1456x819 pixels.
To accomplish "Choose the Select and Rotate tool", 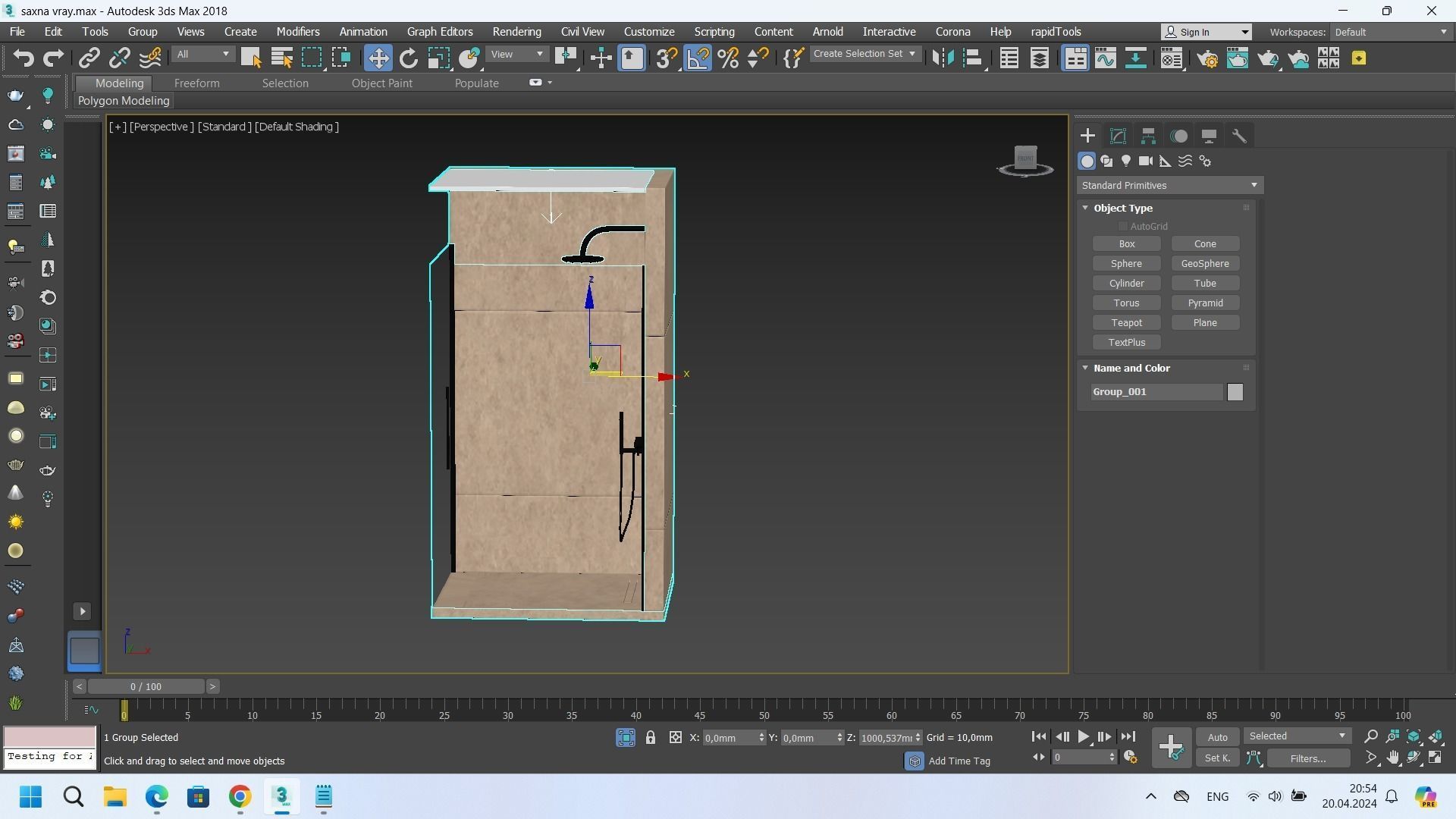I will (408, 58).
